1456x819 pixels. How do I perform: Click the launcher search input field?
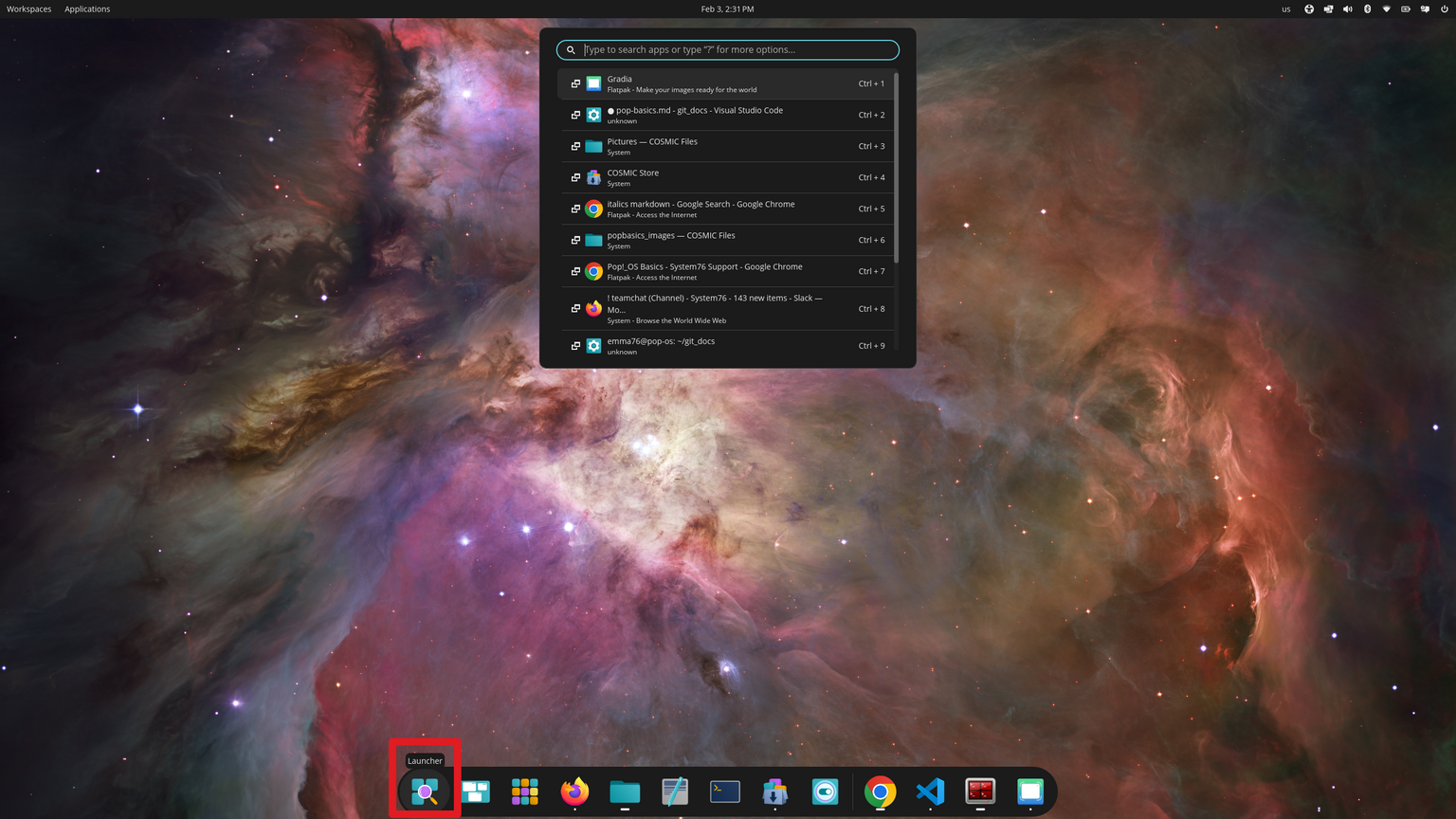(x=727, y=49)
